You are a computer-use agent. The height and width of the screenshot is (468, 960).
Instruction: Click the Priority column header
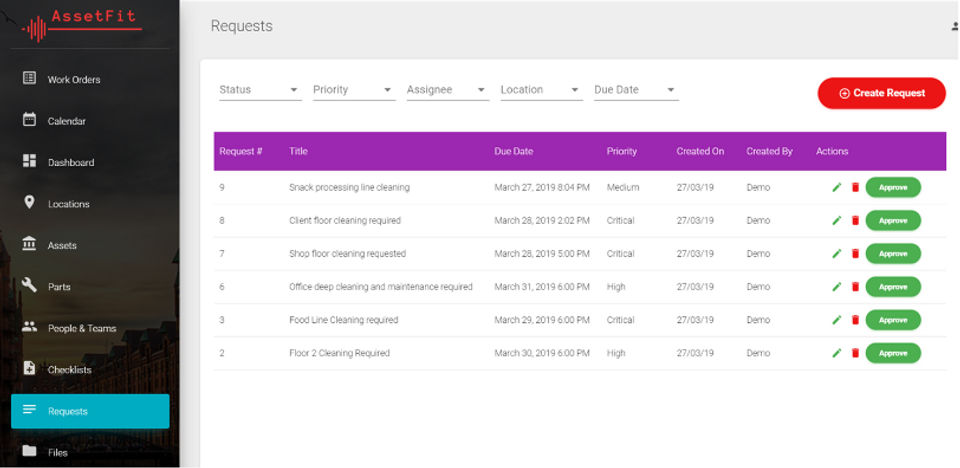coord(621,151)
